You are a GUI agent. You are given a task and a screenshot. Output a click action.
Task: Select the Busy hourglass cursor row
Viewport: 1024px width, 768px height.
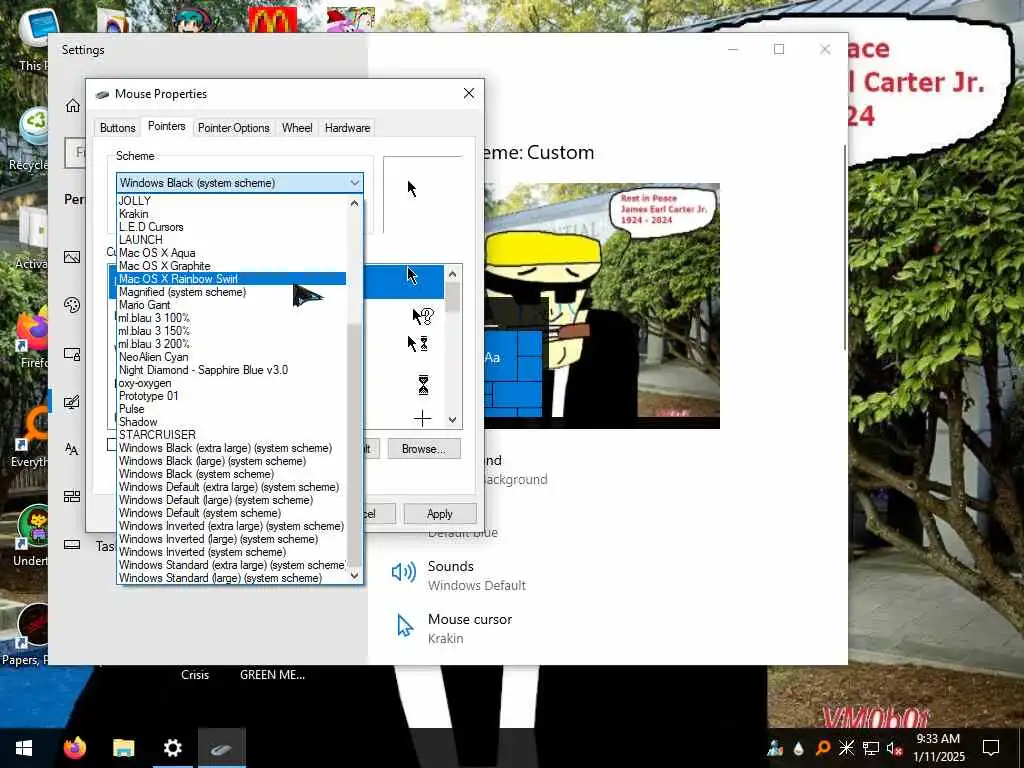[x=406, y=385]
